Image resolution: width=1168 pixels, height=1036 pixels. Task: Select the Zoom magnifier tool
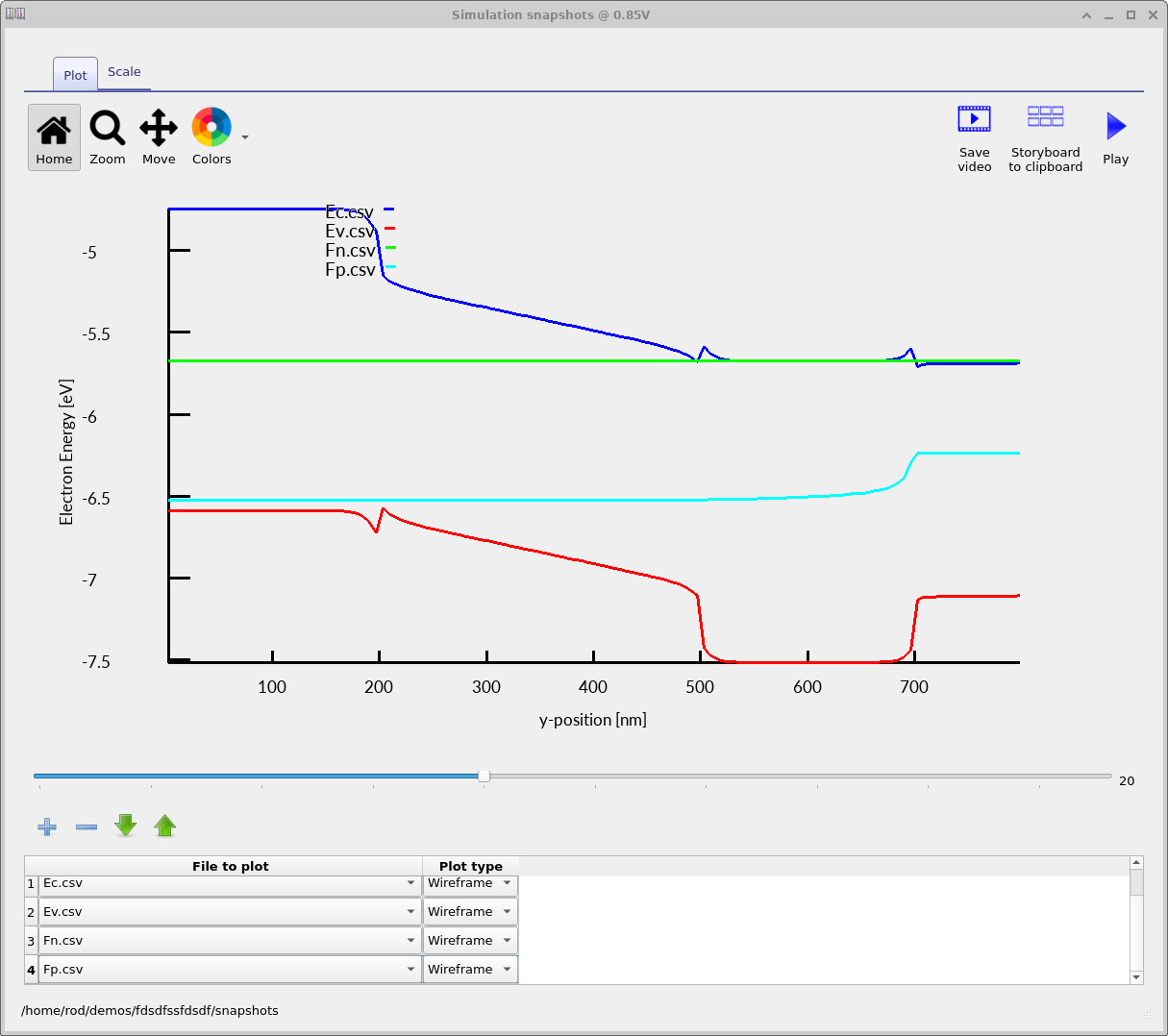tap(108, 137)
